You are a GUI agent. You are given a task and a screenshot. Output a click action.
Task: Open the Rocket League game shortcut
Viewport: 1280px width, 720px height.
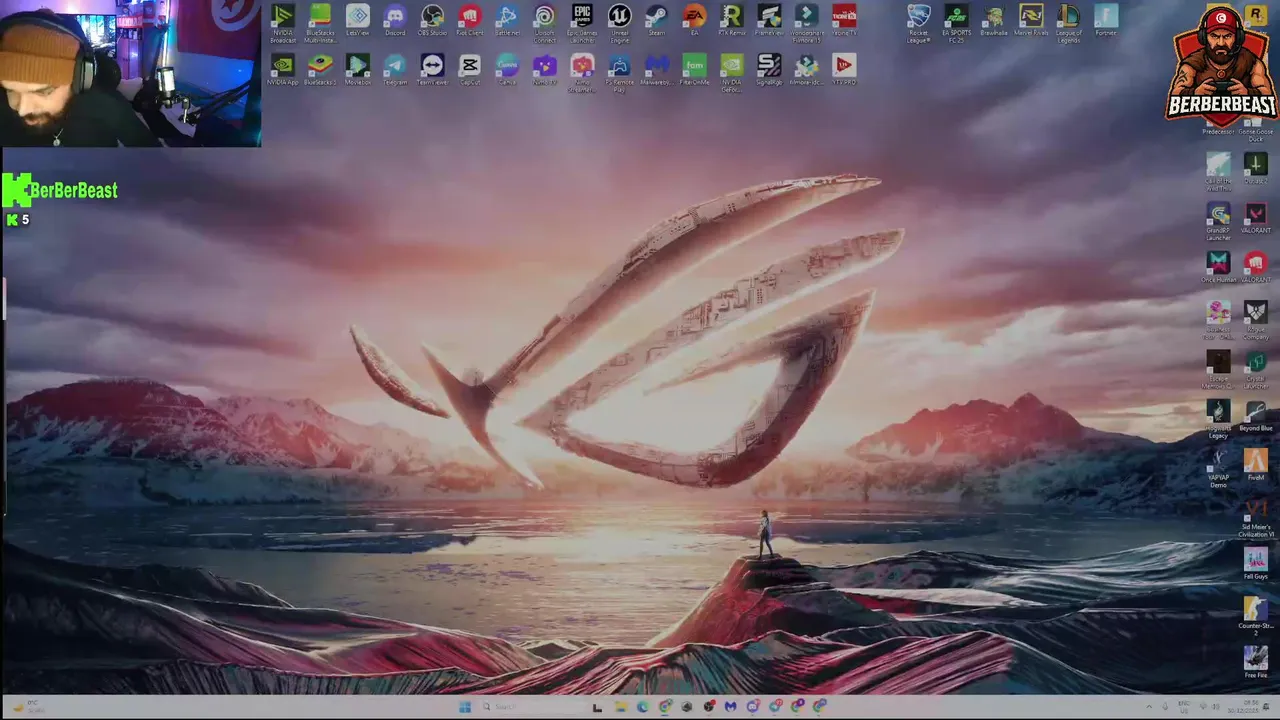(x=918, y=23)
